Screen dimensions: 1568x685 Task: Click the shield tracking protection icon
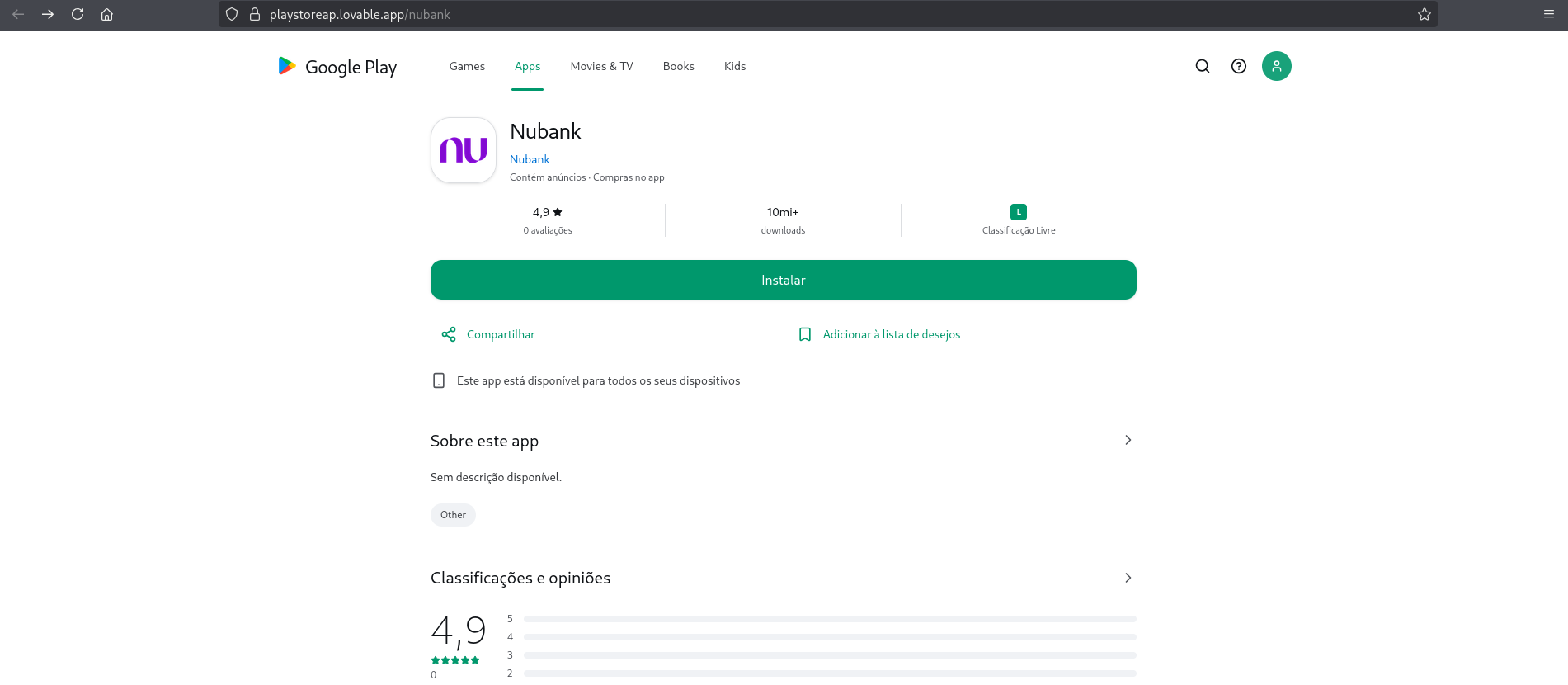tap(232, 14)
